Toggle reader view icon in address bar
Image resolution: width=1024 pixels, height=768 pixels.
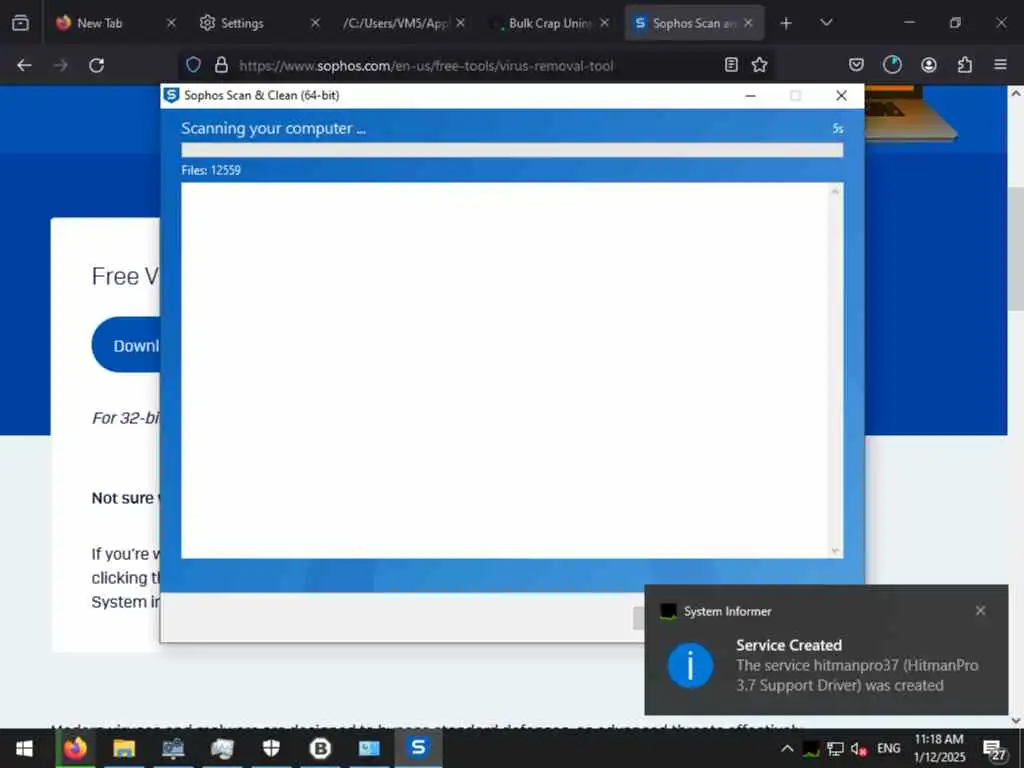(x=731, y=65)
